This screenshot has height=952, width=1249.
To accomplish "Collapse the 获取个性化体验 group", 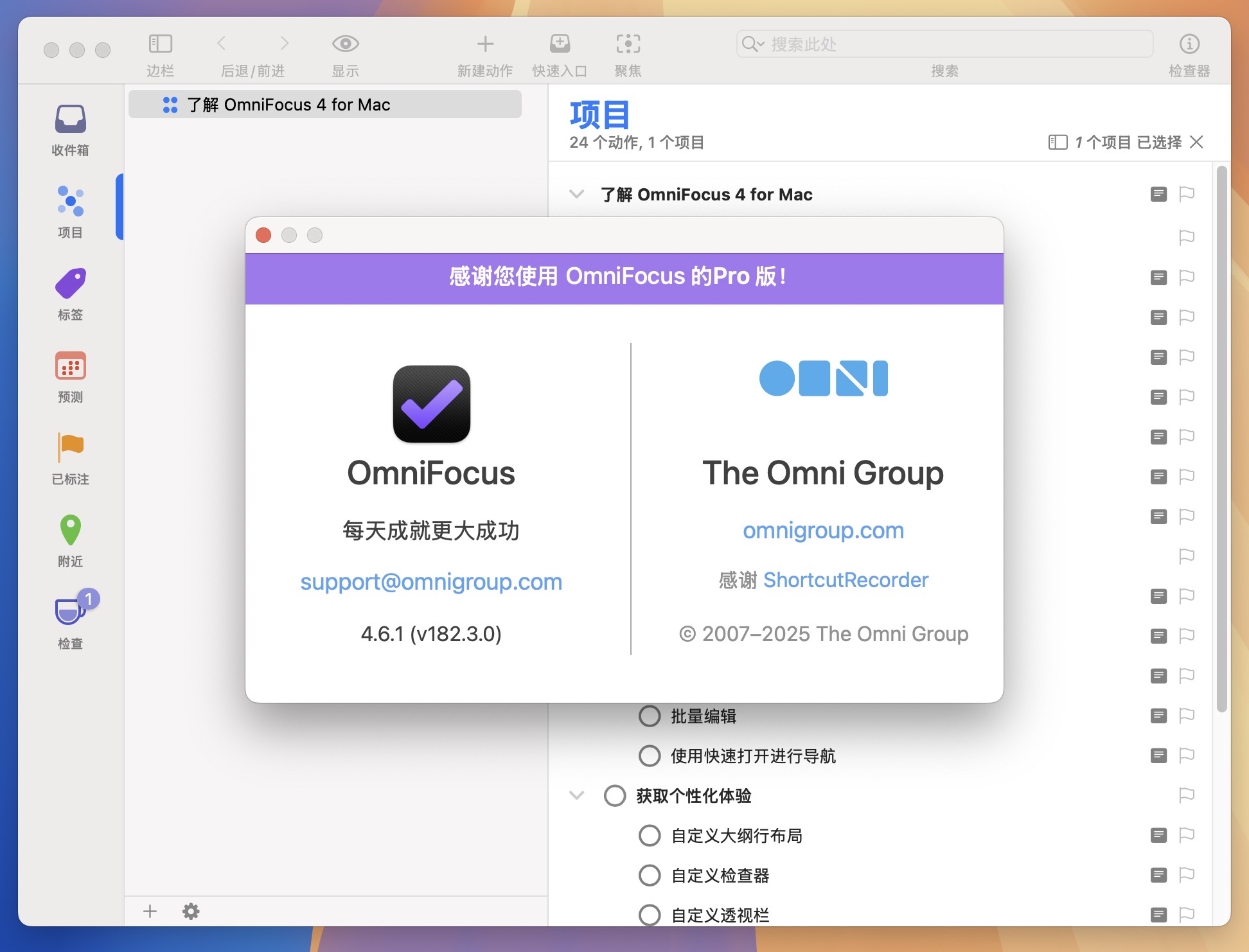I will [x=576, y=795].
